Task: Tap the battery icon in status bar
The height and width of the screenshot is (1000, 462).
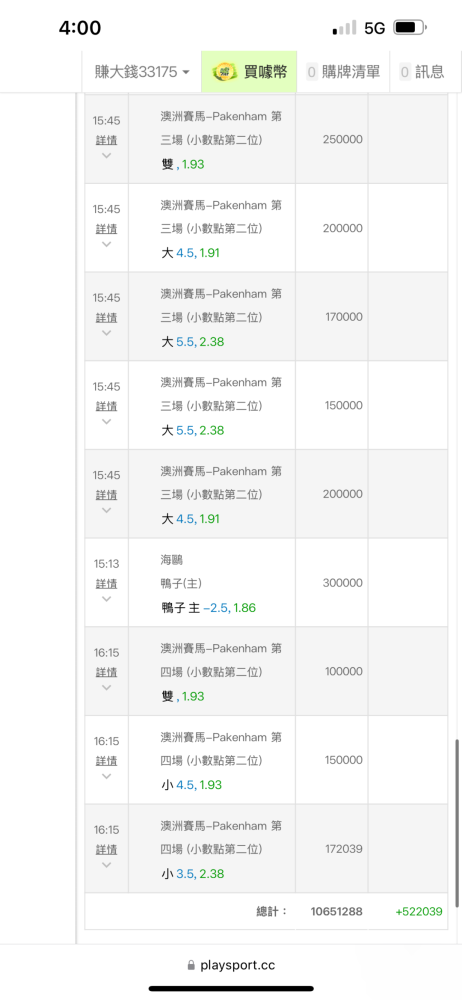Action: (x=410, y=27)
